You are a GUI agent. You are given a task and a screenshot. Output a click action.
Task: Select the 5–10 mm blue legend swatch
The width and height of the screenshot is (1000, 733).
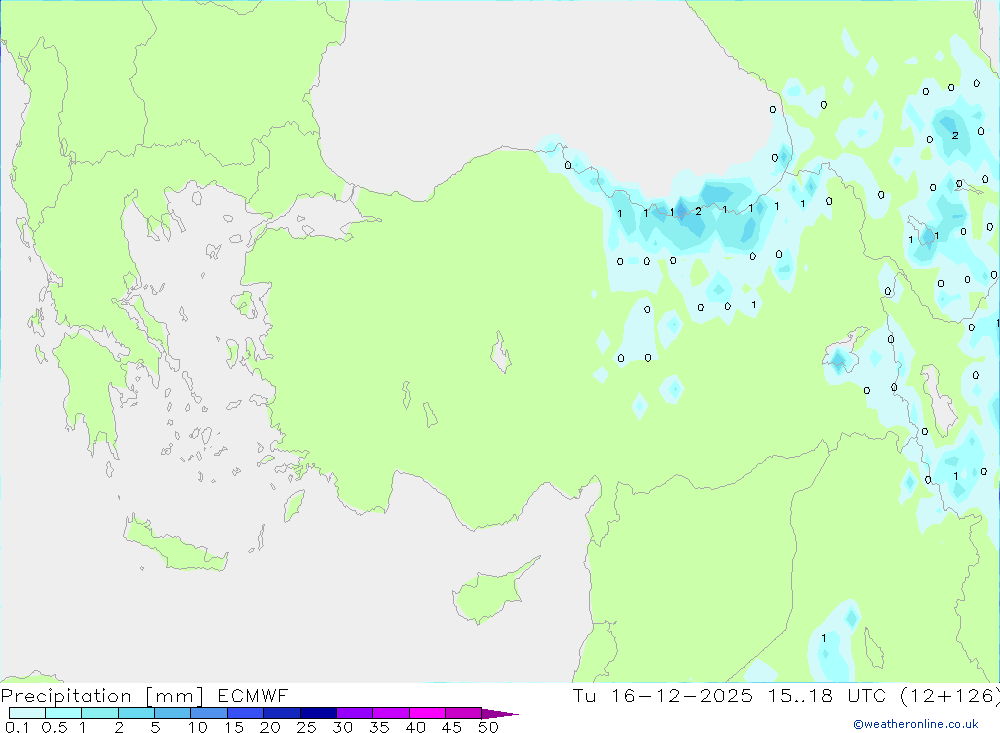click(173, 713)
